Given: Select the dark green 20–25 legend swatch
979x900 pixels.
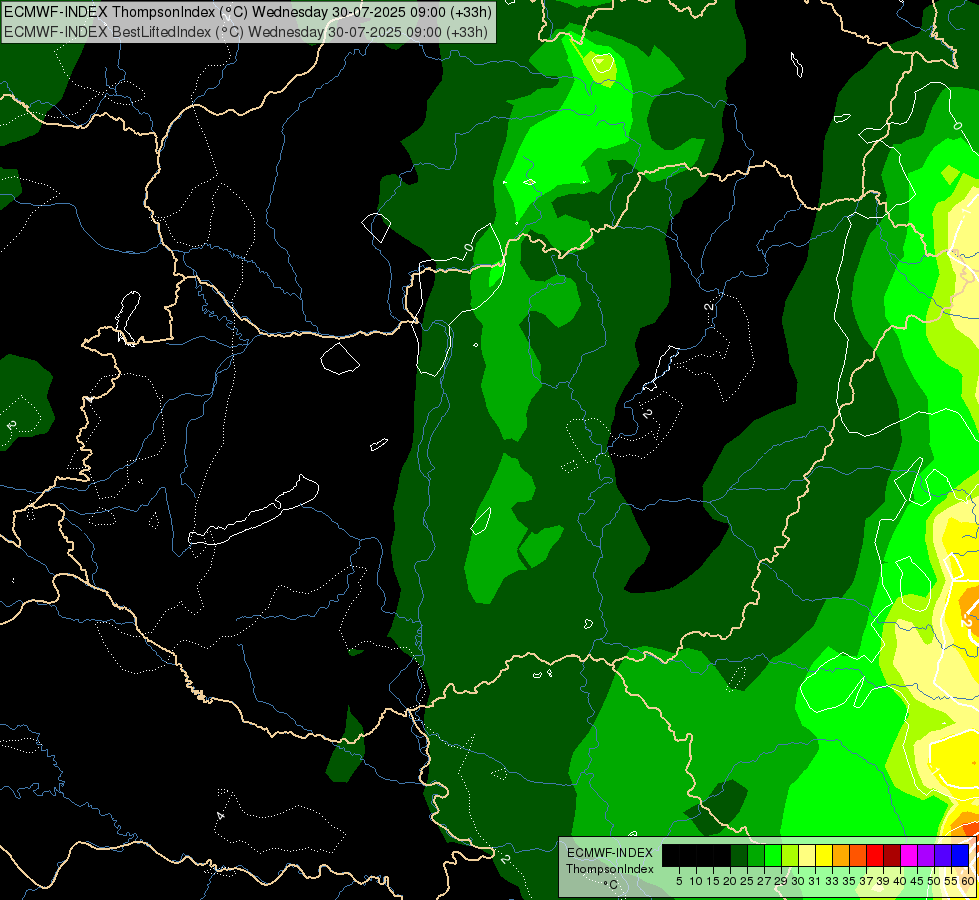Looking at the screenshot, I should pyautogui.click(x=739, y=855).
